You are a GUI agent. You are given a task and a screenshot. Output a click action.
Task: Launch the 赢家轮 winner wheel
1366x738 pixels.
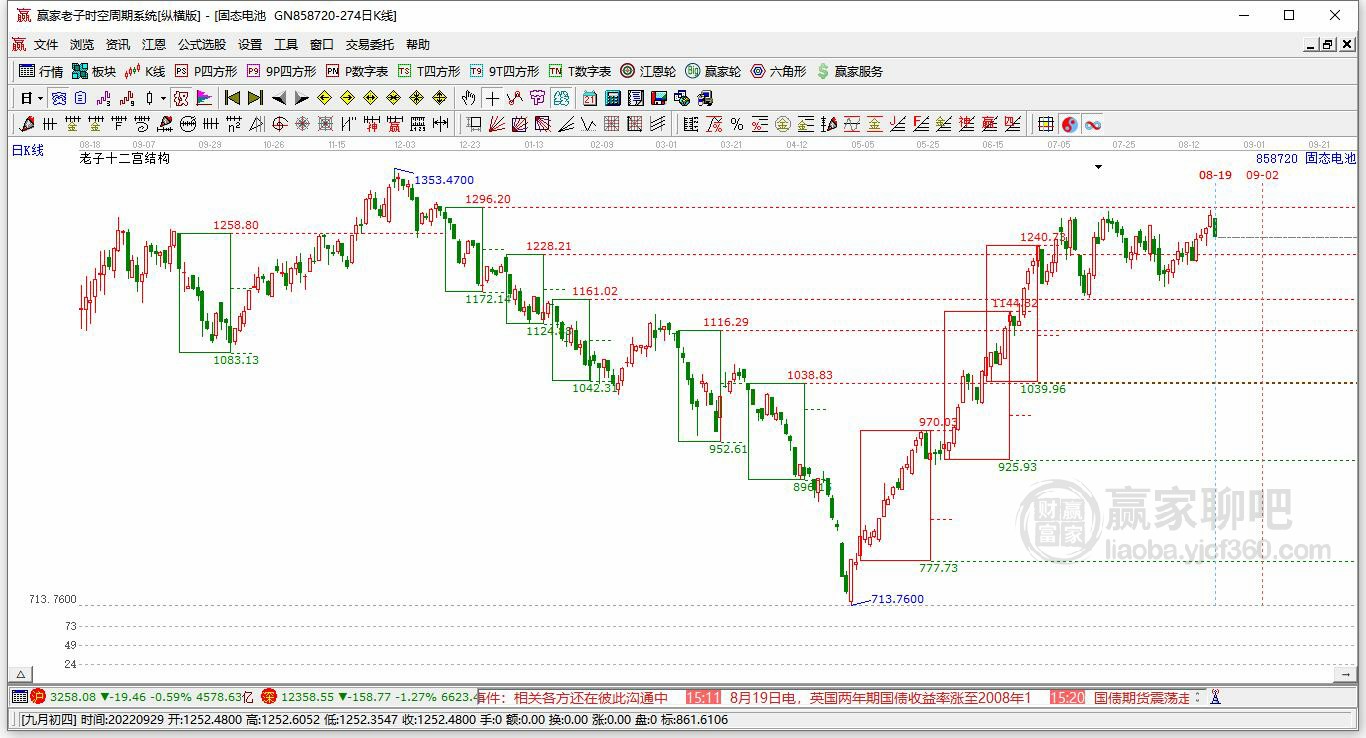[713, 71]
